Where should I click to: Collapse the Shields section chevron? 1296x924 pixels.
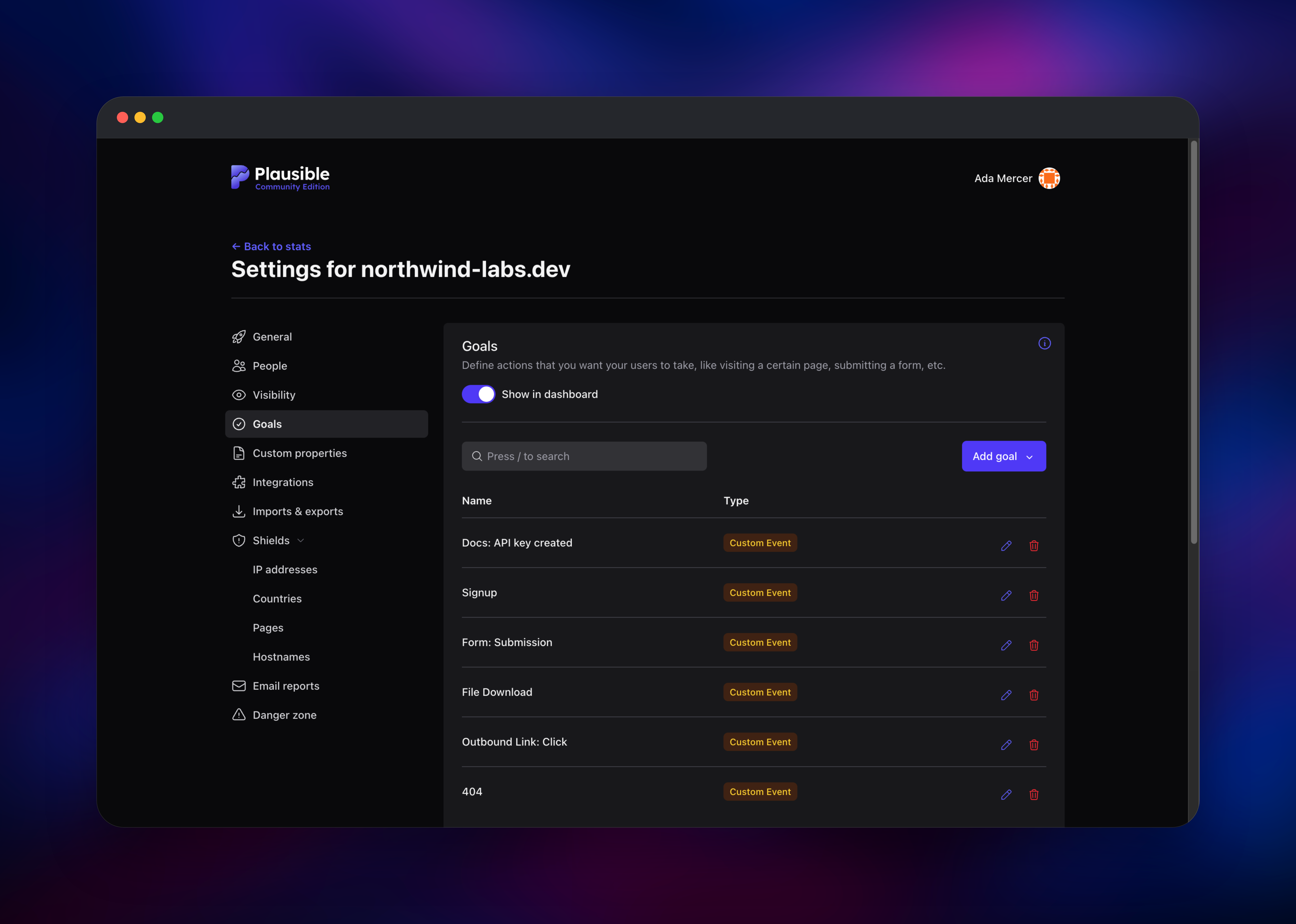300,541
